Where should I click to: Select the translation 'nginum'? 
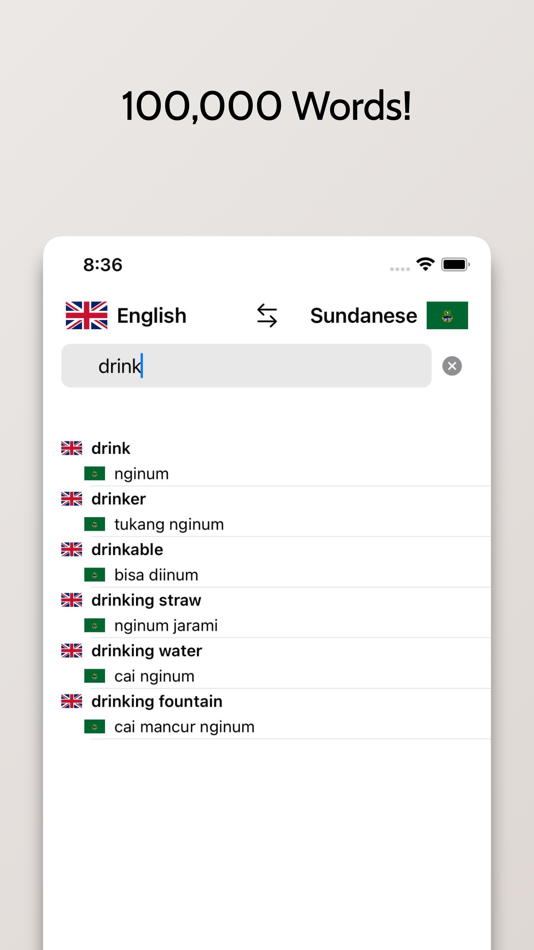(x=141, y=474)
